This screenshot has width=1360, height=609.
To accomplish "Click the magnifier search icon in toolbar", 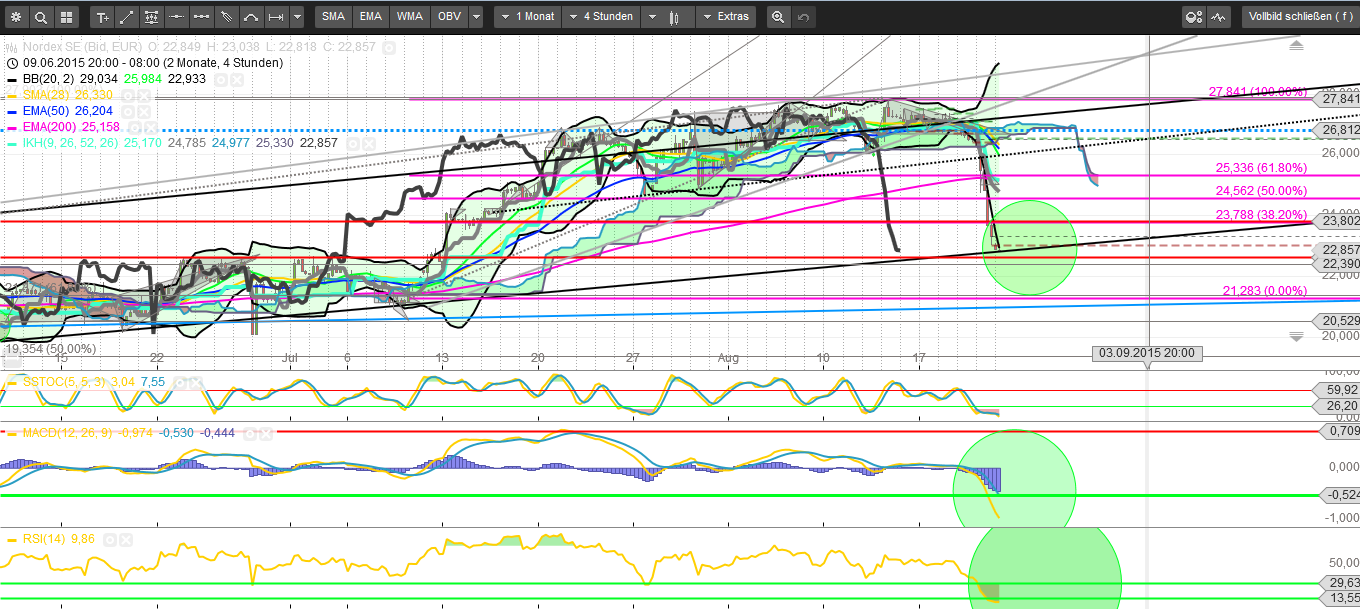I will point(41,17).
